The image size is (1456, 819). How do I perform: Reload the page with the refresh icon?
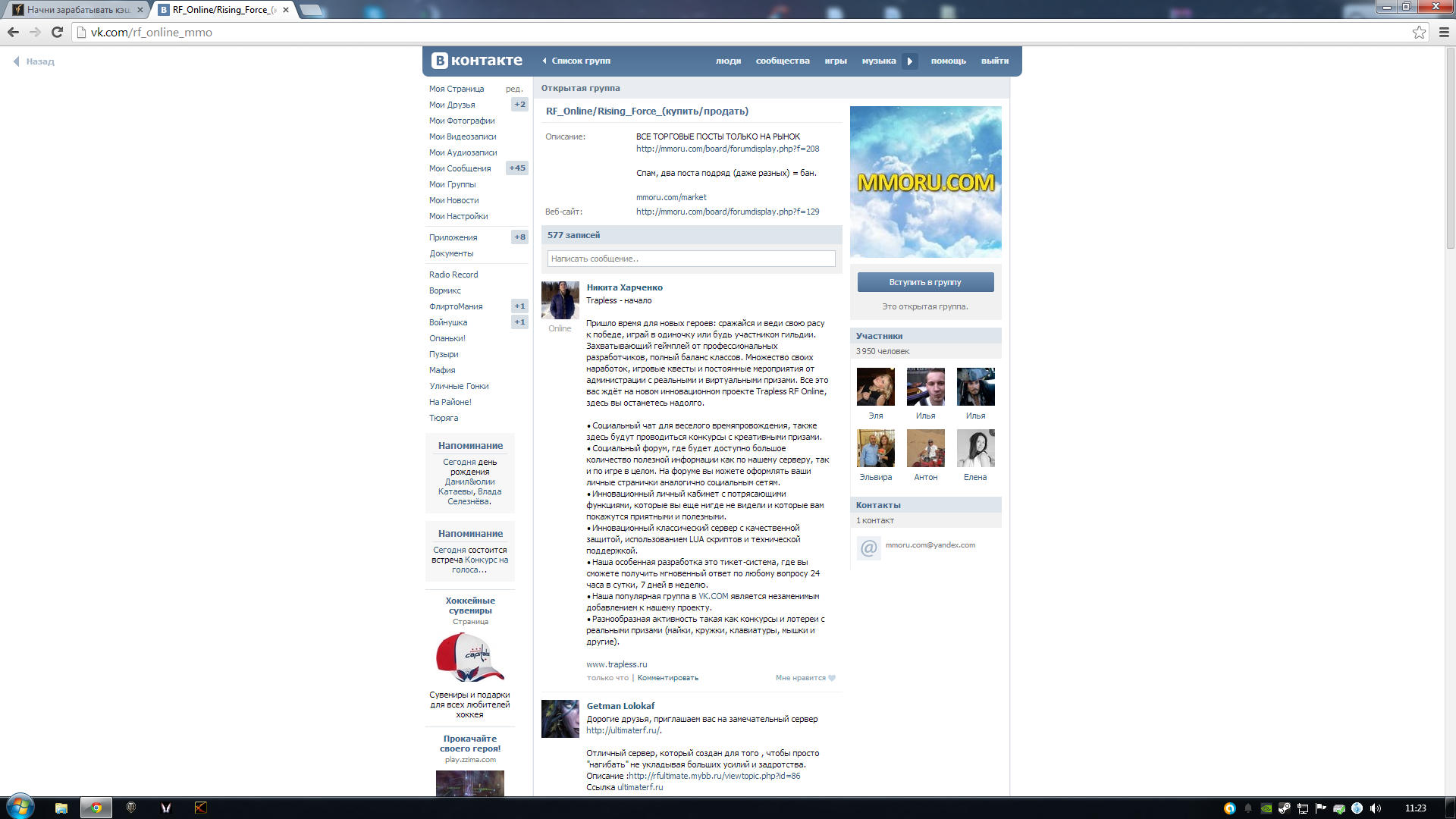point(57,32)
